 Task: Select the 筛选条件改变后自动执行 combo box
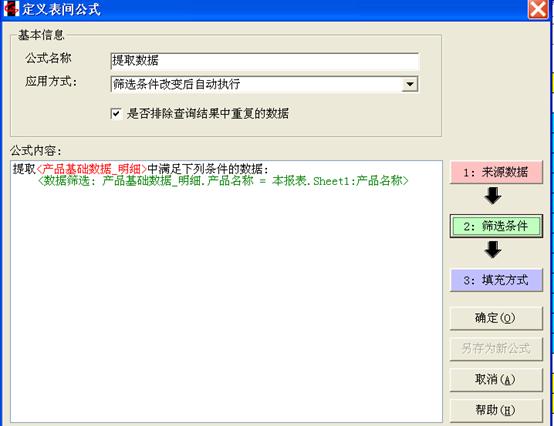pos(265,84)
